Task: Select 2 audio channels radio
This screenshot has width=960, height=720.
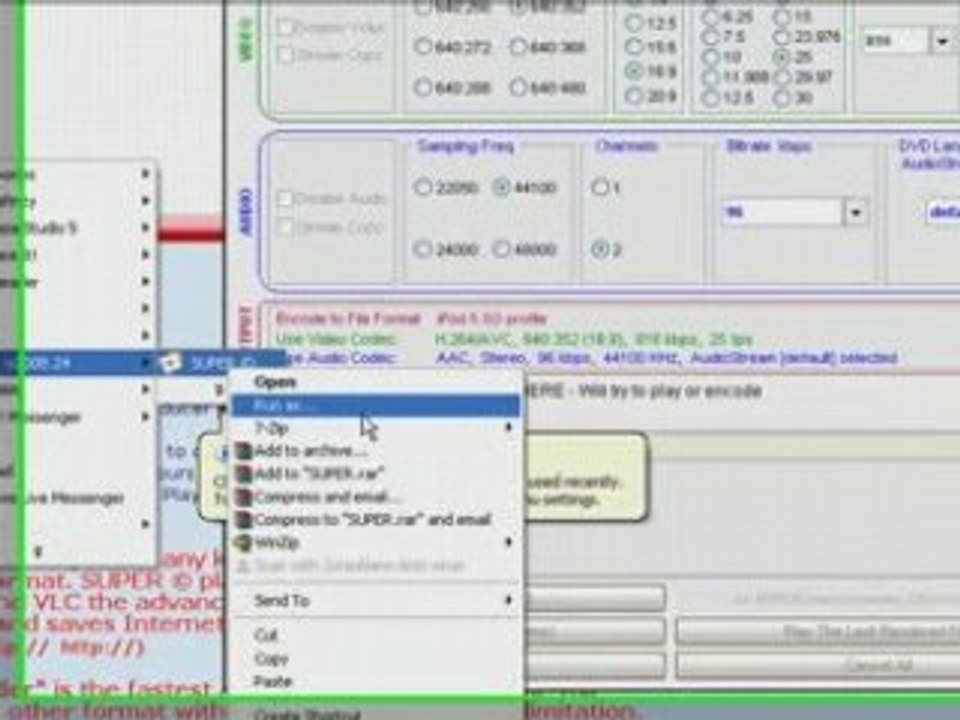Action: 600,249
